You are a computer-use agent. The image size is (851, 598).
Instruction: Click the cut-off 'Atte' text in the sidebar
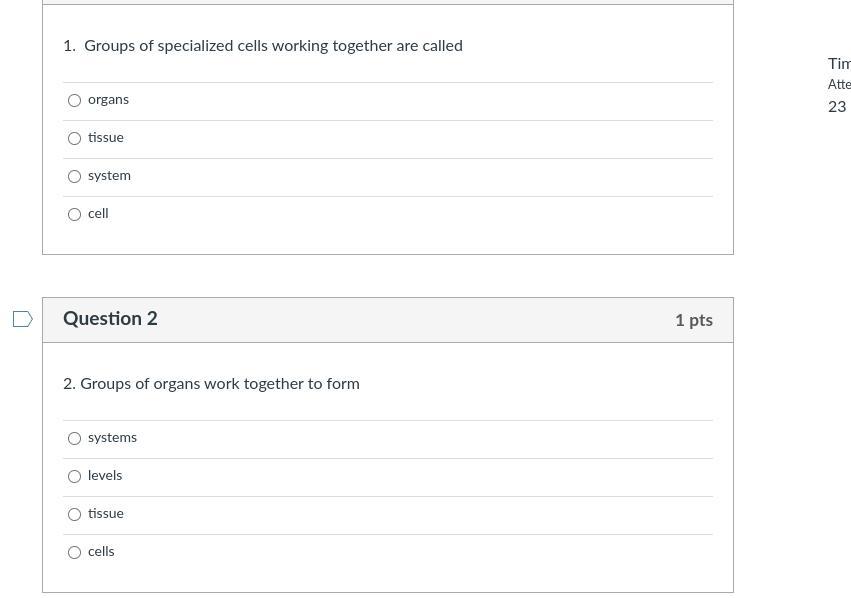click(839, 85)
